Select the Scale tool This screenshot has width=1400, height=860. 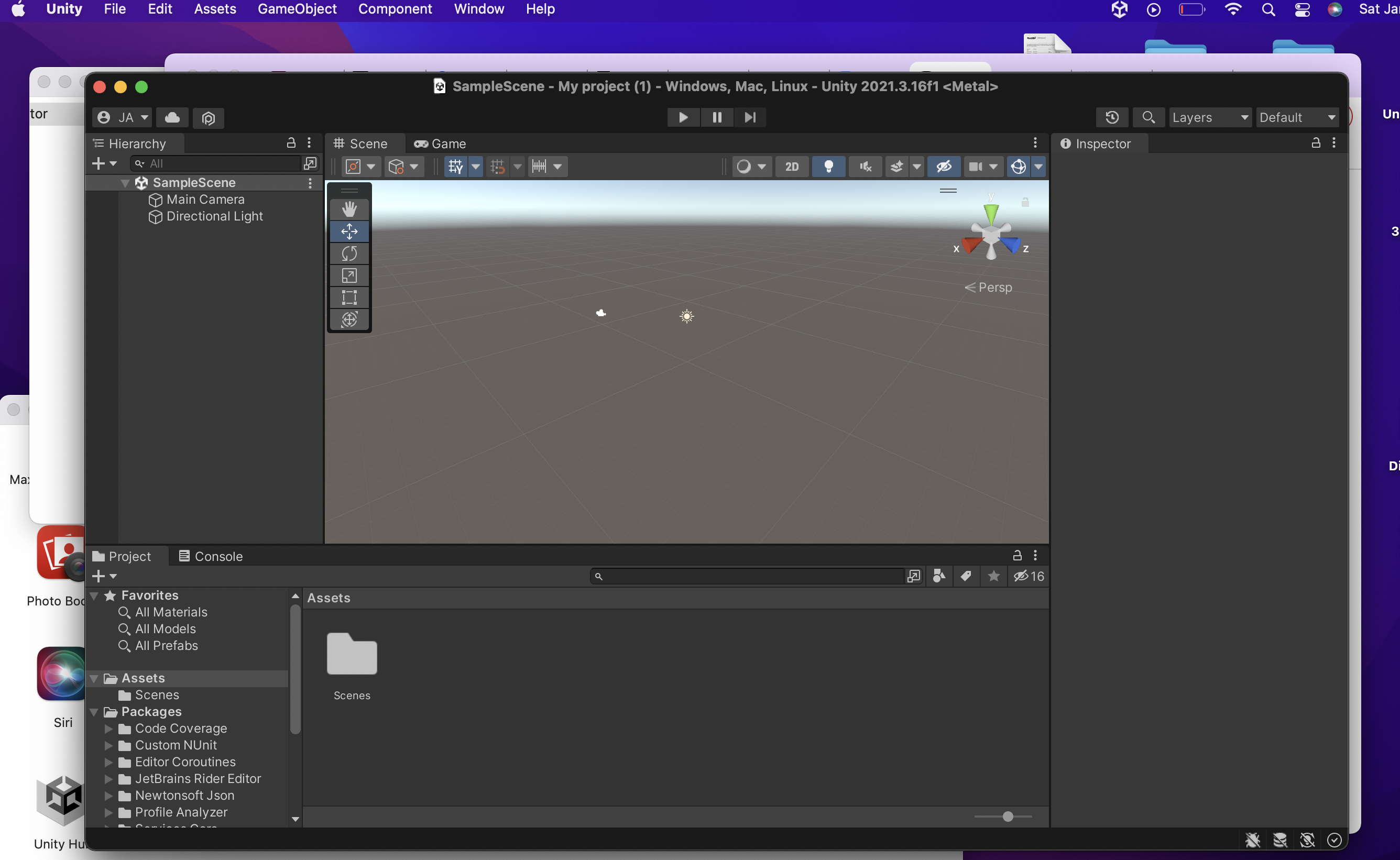pyautogui.click(x=349, y=276)
